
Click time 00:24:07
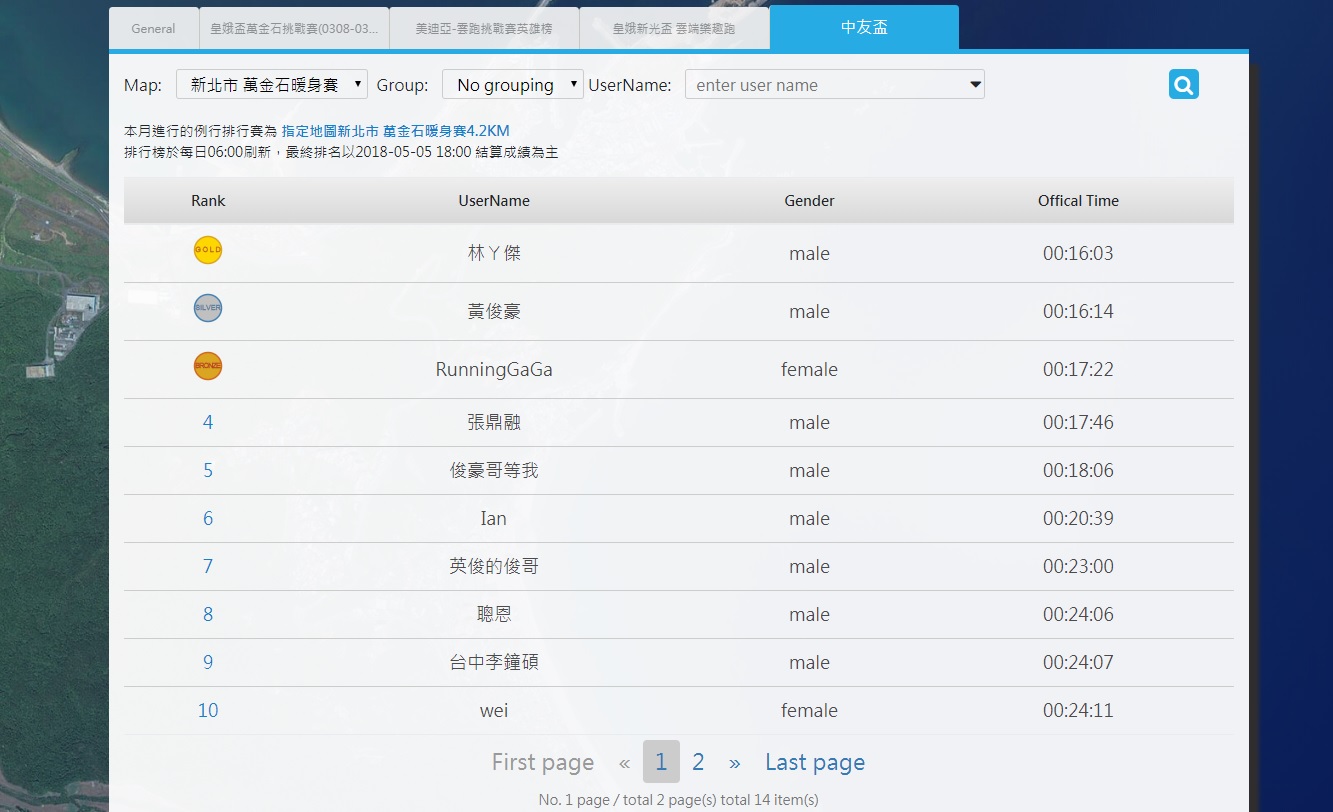[1078, 662]
